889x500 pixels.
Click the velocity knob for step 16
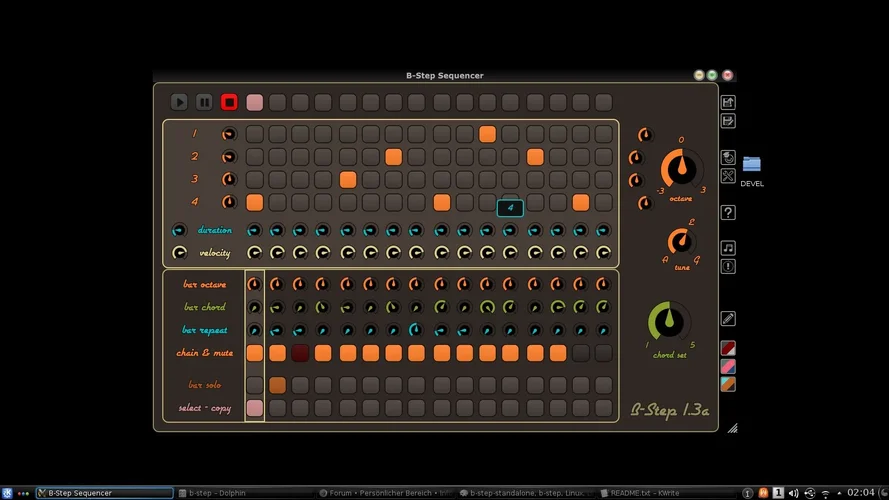(x=603, y=253)
